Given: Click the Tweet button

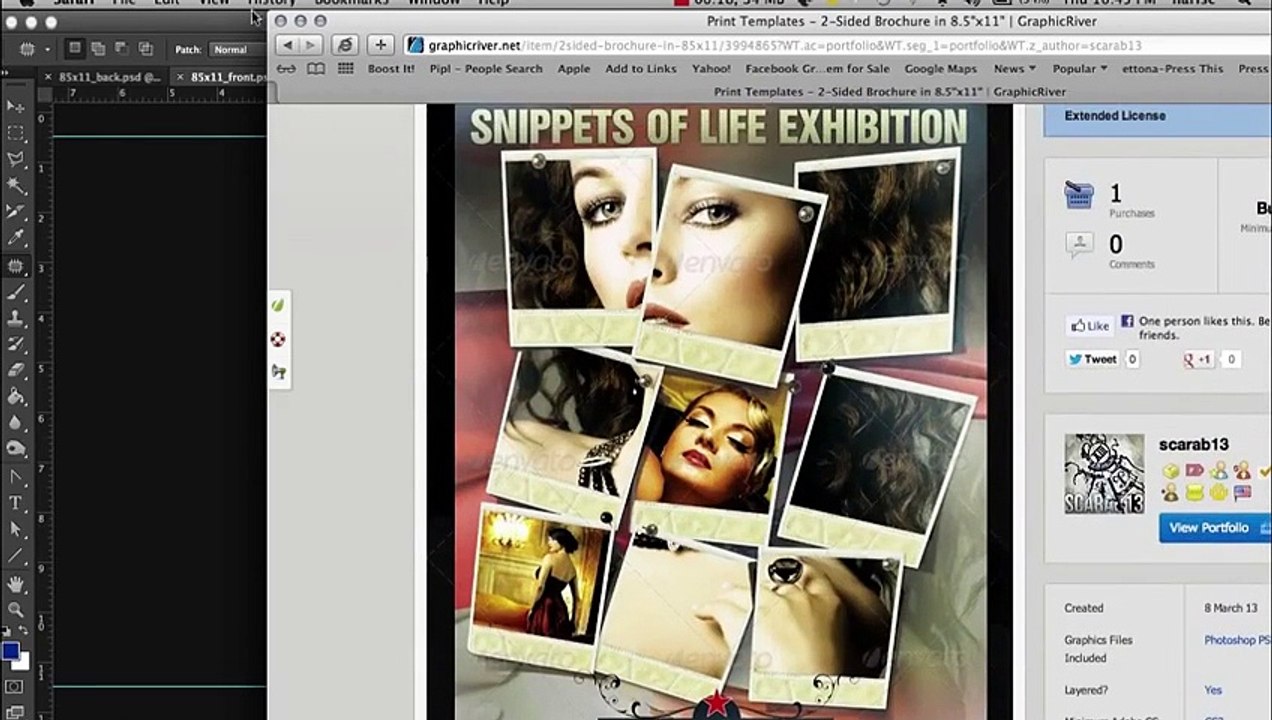Looking at the screenshot, I should (1092, 359).
